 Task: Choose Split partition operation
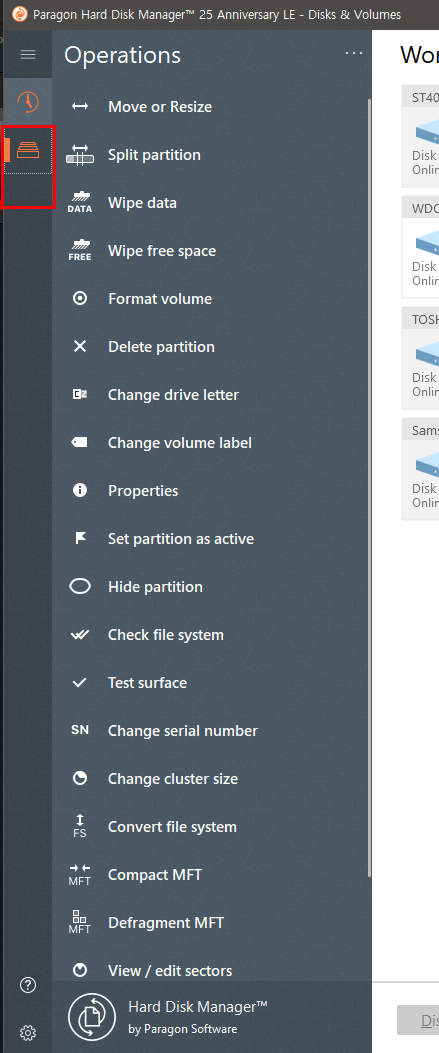coord(154,155)
